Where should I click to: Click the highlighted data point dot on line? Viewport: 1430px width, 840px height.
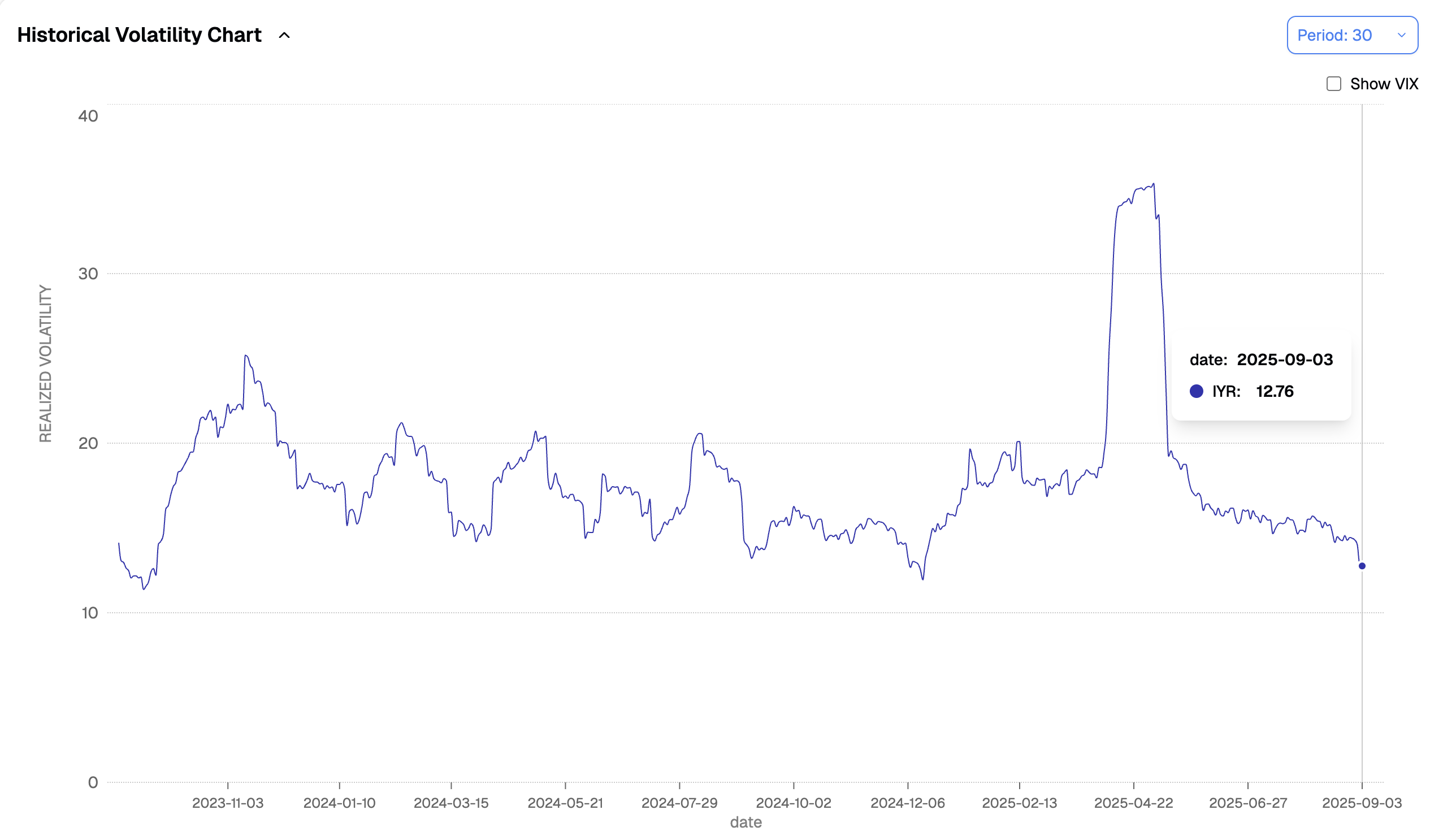point(1362,566)
